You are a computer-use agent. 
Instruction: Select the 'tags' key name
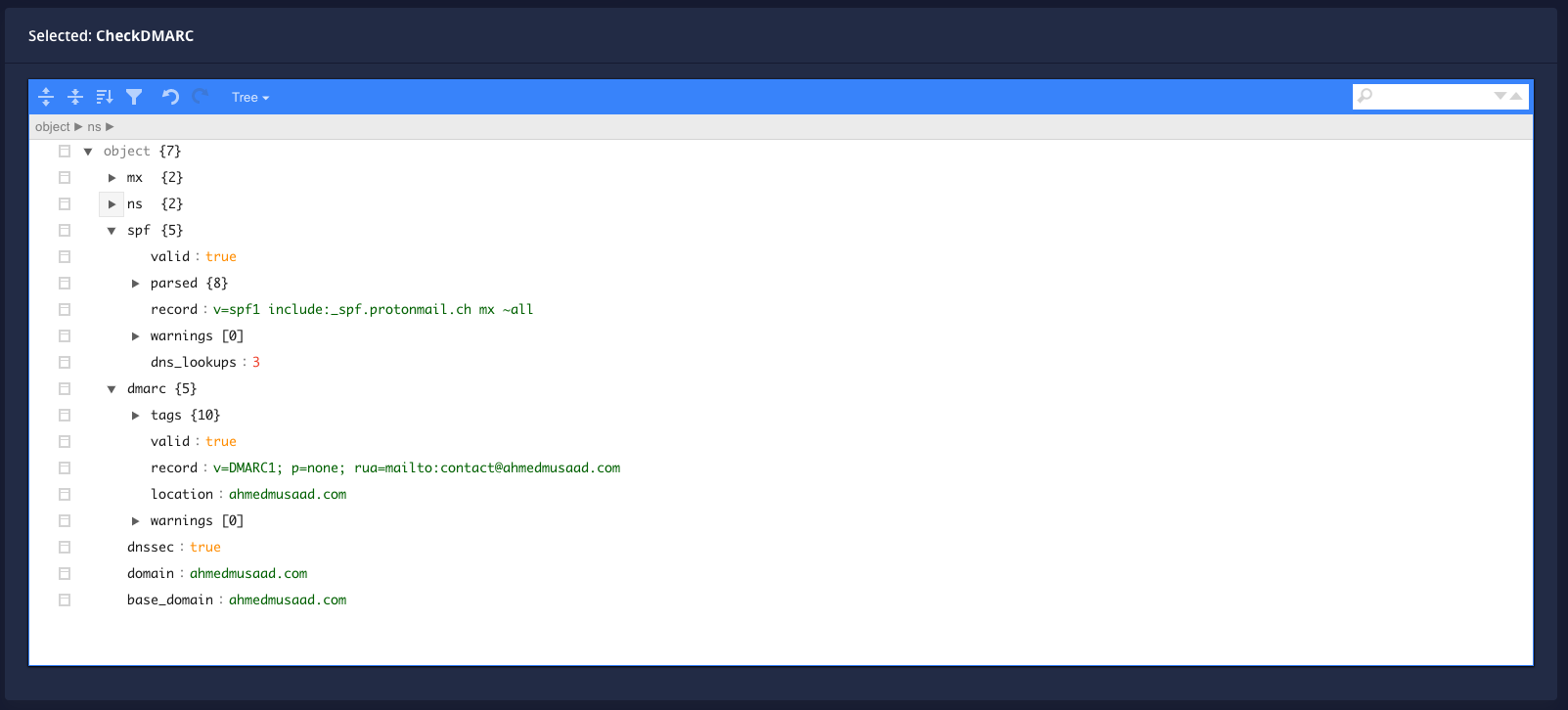[x=166, y=416]
